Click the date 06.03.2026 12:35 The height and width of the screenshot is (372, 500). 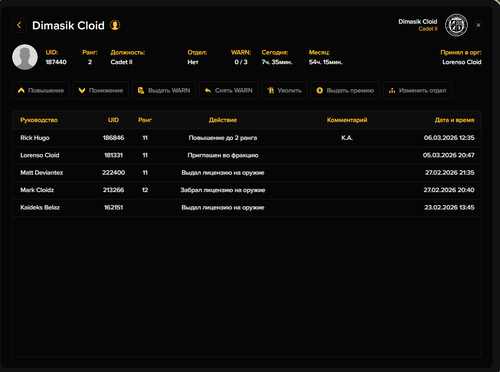(449, 138)
